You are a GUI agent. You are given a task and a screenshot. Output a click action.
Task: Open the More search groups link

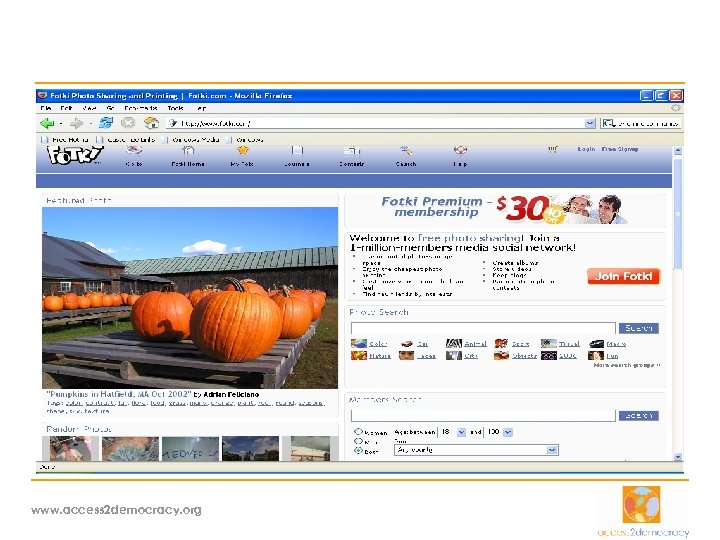tap(627, 365)
